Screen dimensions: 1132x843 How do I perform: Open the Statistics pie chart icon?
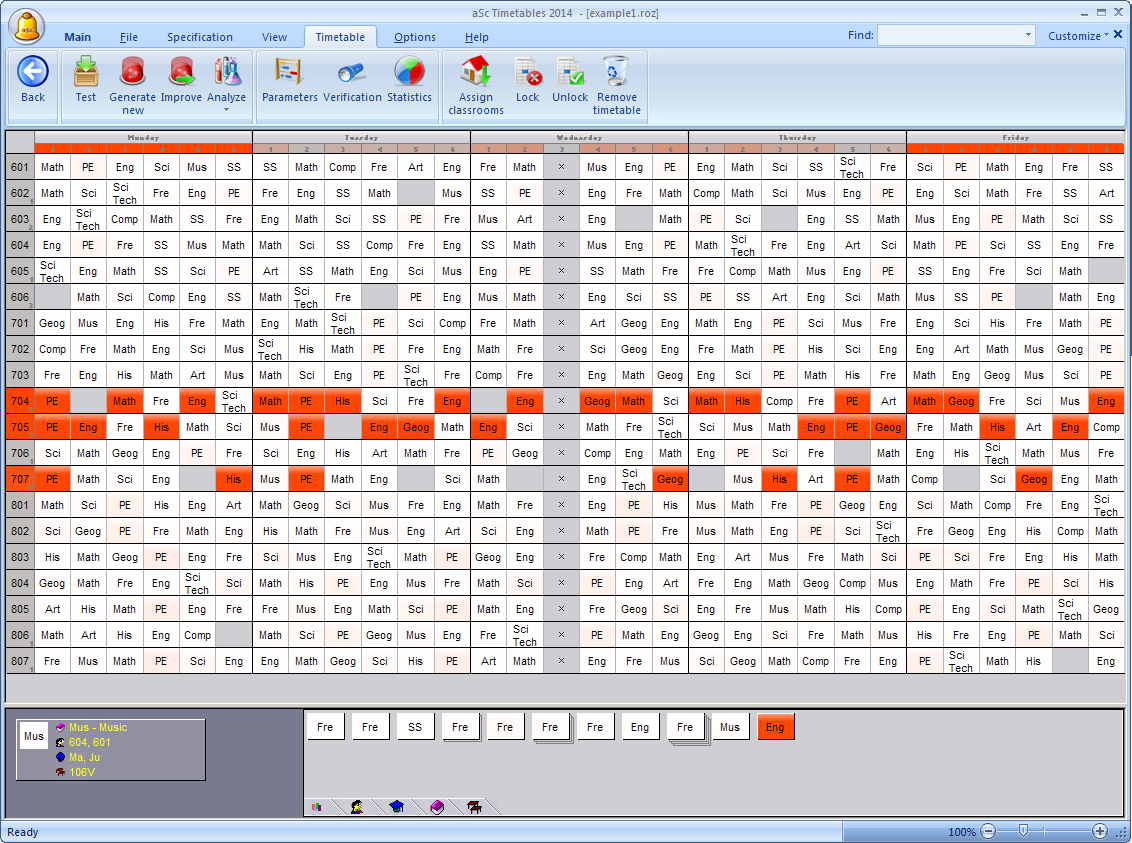coord(409,73)
